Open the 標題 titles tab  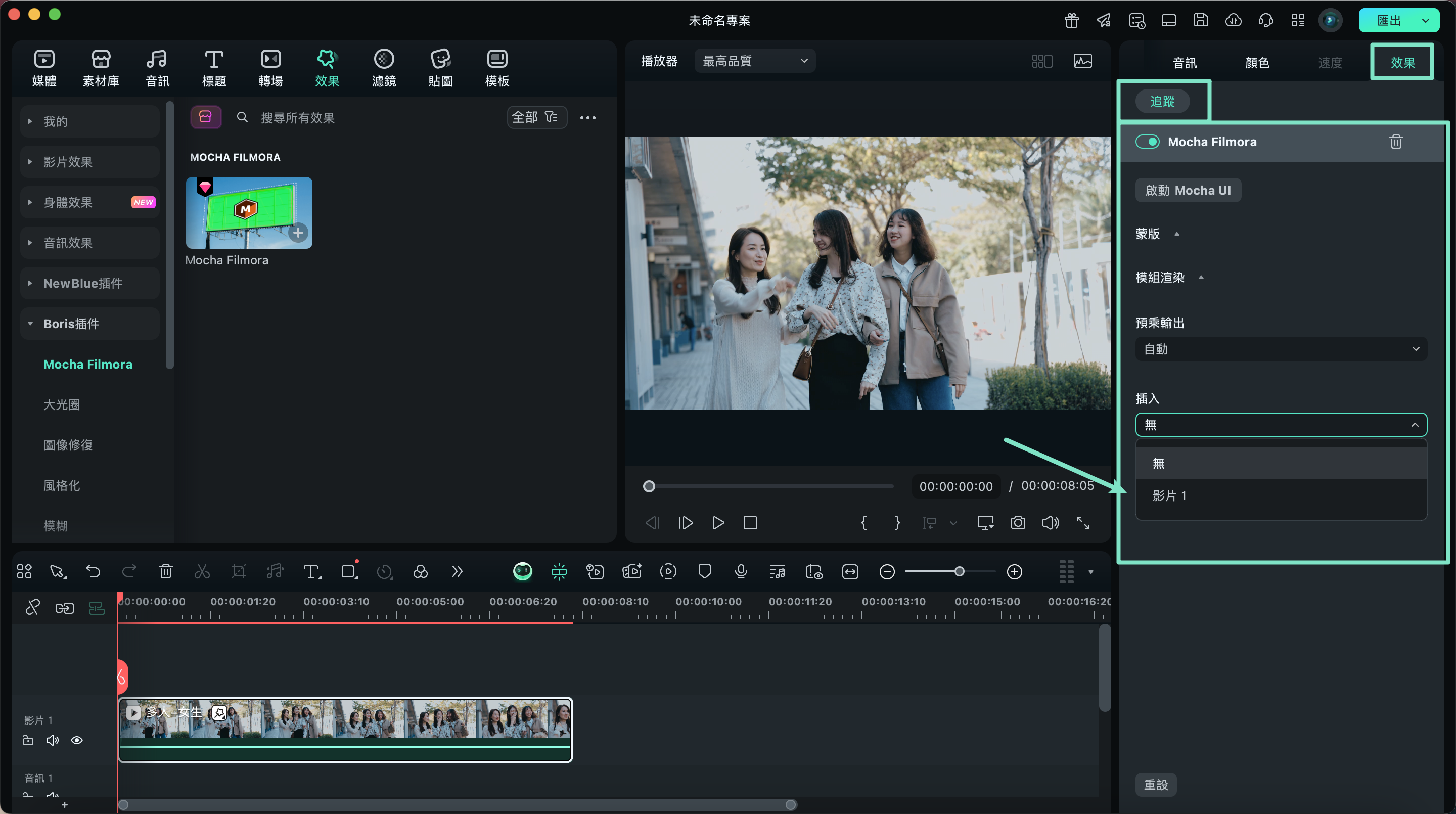214,68
